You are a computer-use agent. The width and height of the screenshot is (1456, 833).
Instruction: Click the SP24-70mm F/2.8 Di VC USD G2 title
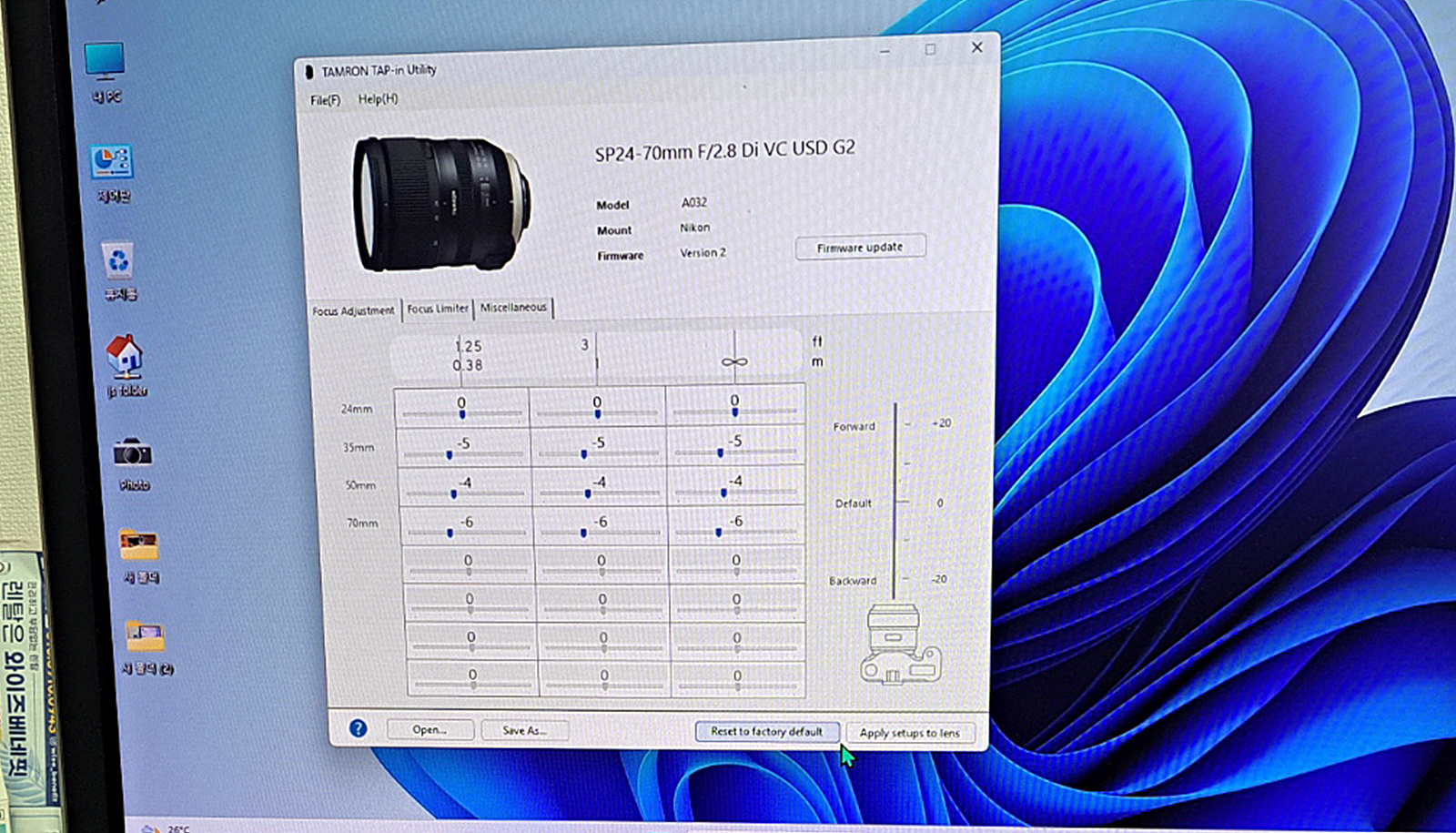point(725,150)
